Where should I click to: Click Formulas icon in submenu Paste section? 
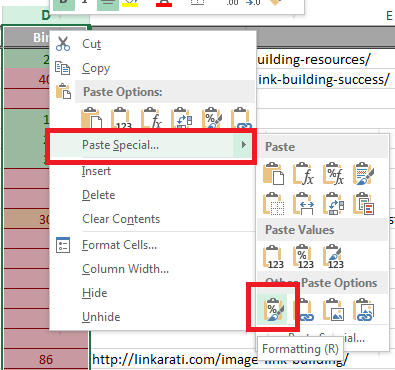(x=303, y=174)
